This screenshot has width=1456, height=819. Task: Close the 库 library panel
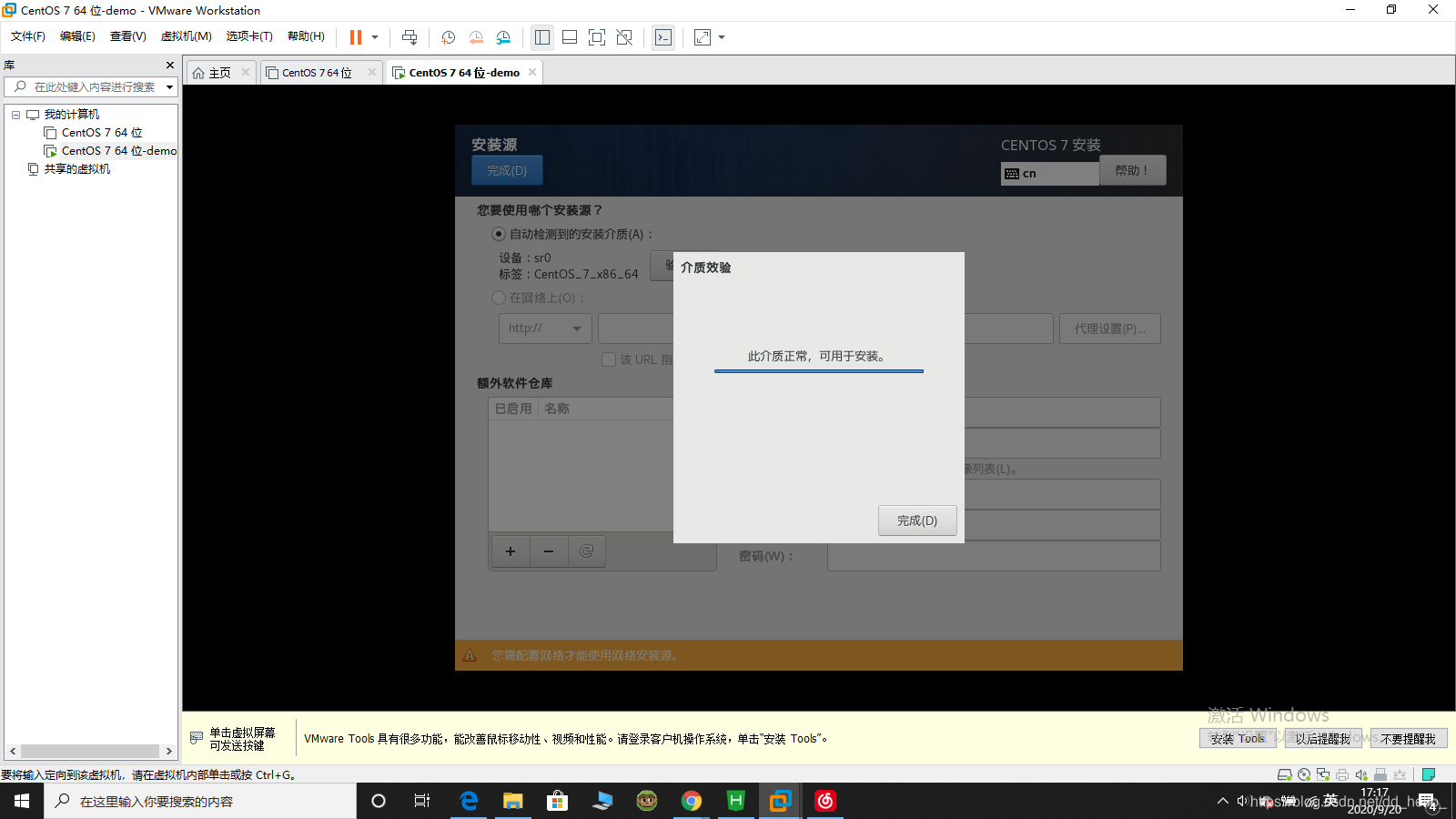tap(169, 65)
